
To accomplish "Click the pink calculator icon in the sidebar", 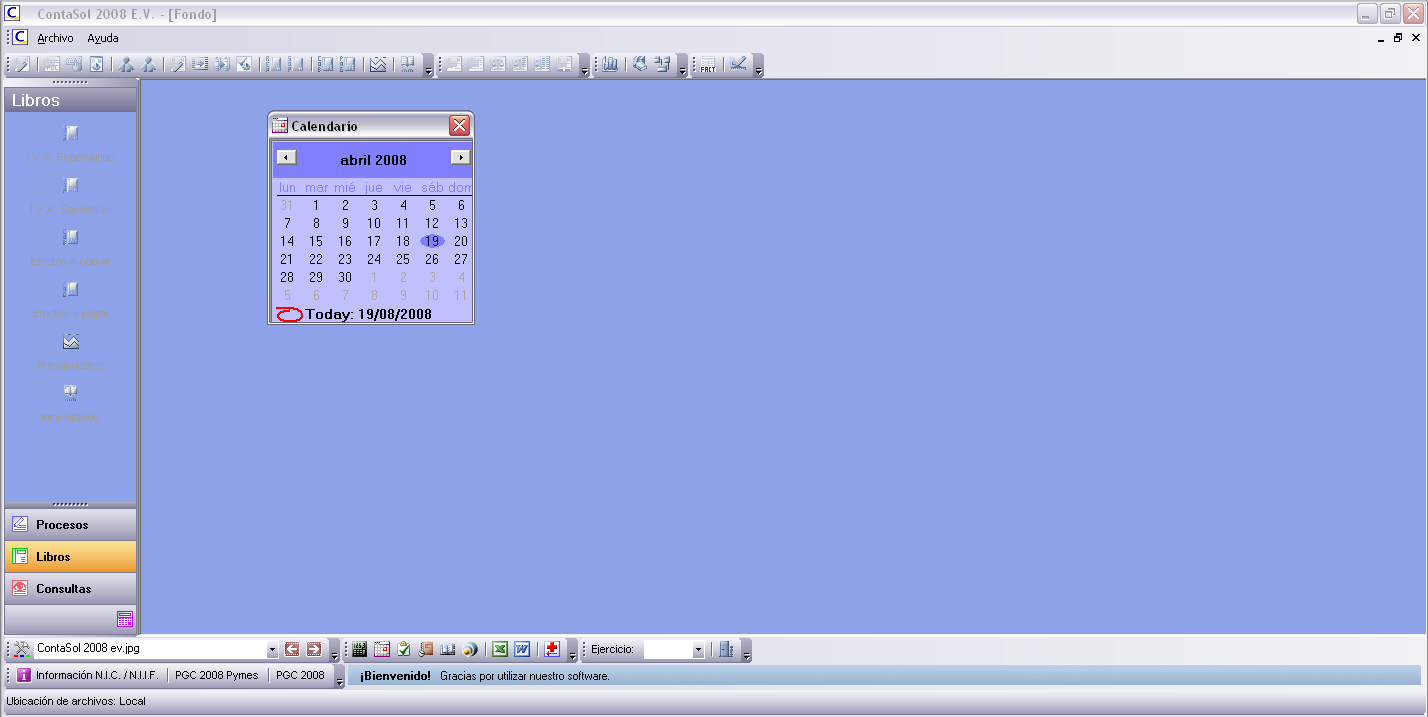I will point(125,619).
